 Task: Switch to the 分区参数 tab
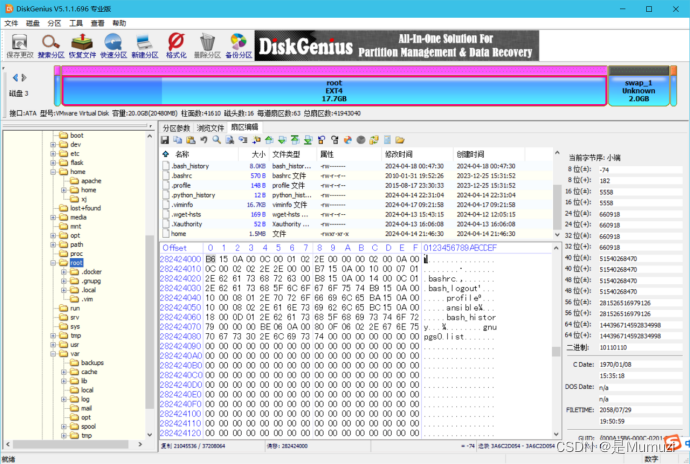pyautogui.click(x=176, y=128)
